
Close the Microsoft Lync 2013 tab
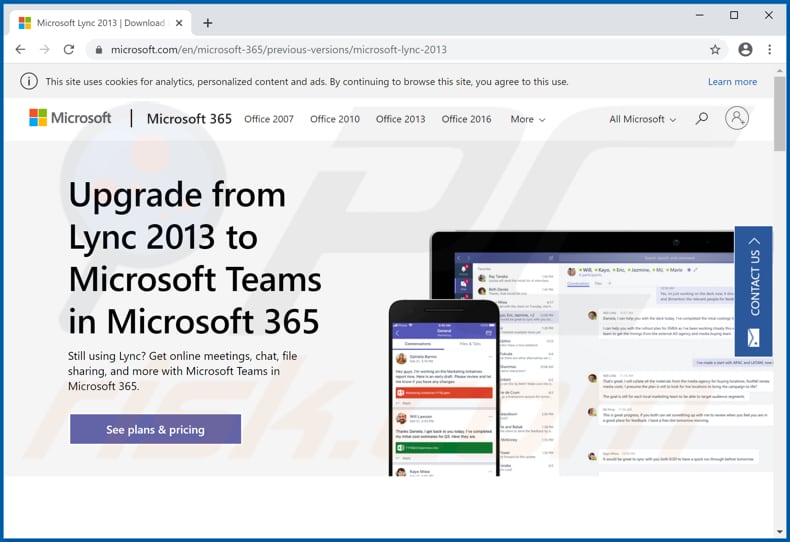[x=179, y=23]
